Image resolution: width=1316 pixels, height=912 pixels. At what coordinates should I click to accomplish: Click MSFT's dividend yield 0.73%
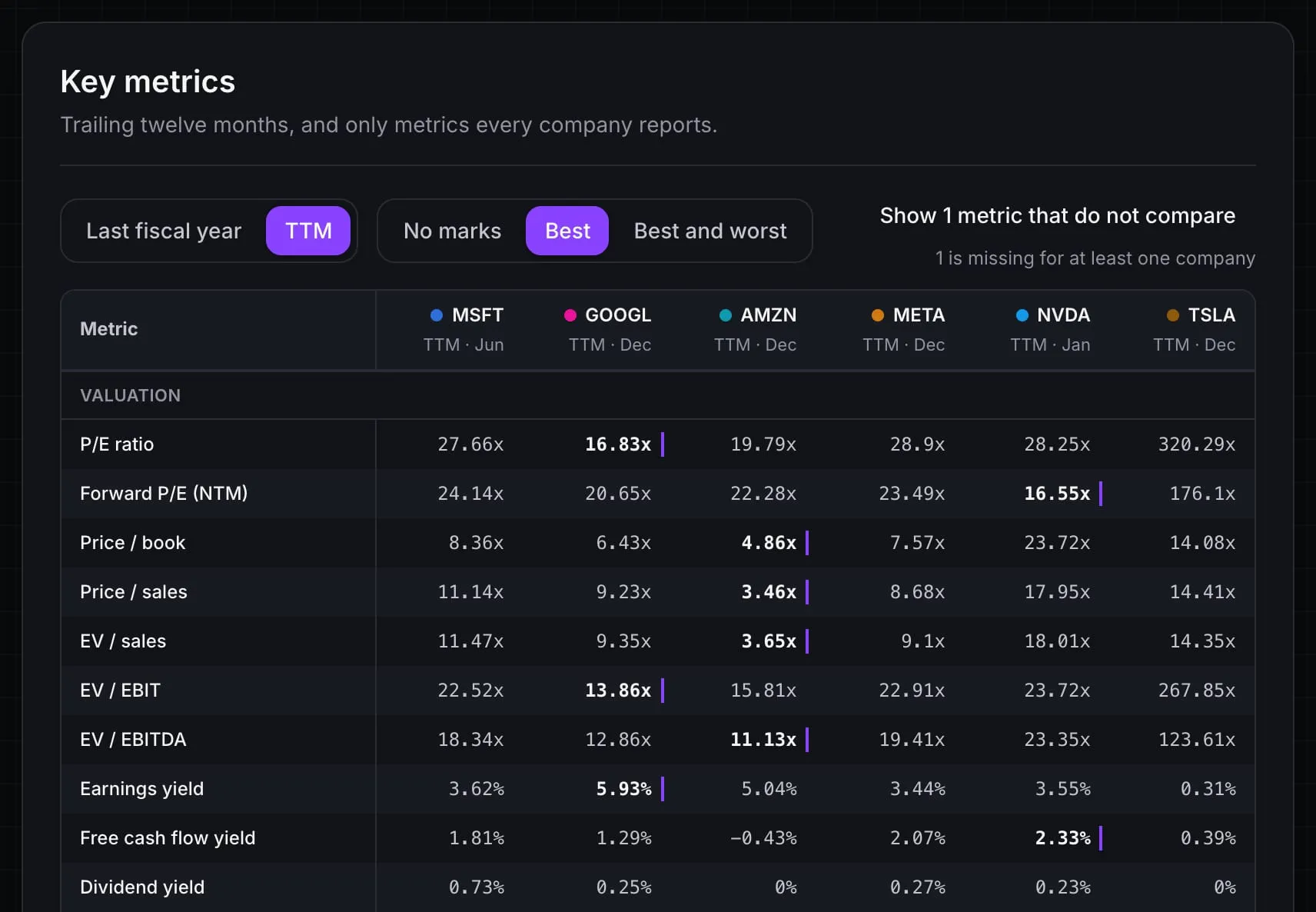pyautogui.click(x=477, y=887)
